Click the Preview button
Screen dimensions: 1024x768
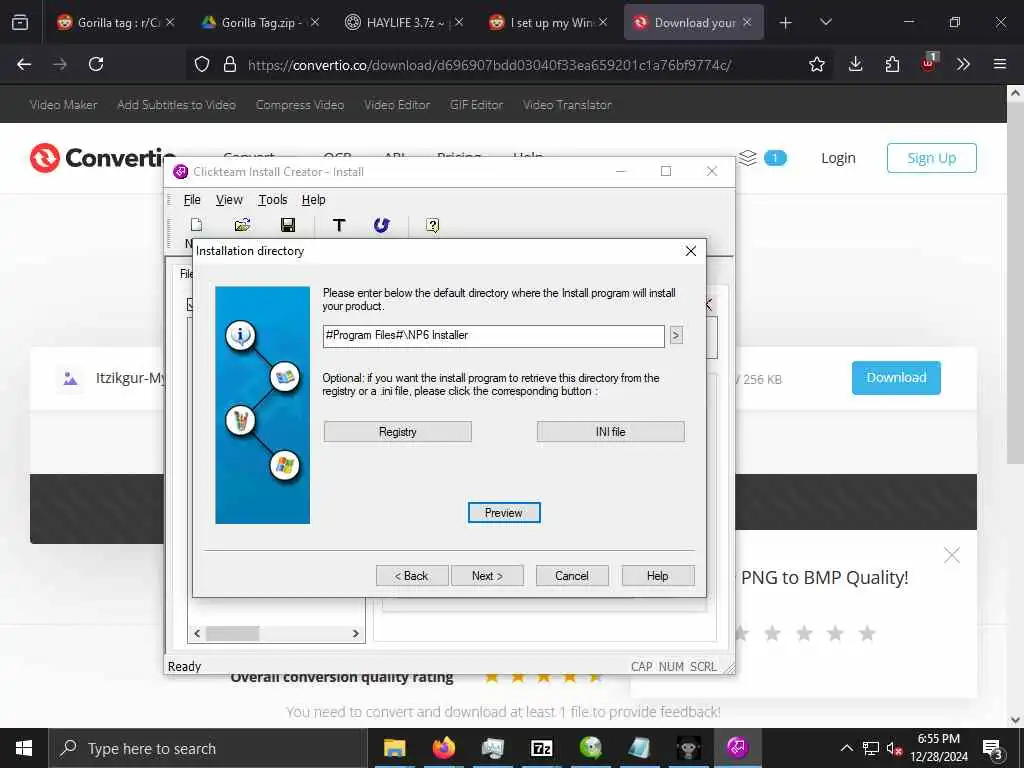click(x=504, y=513)
